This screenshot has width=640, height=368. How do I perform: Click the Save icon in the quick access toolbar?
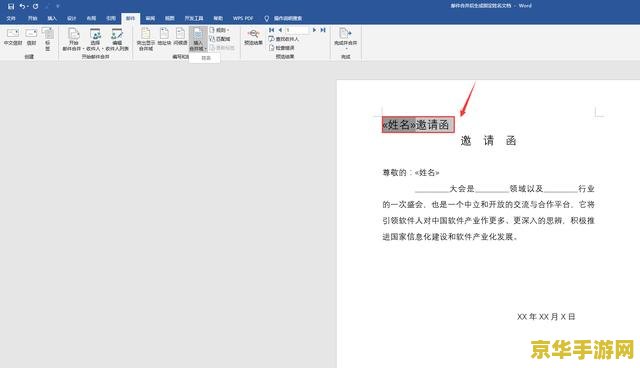pos(11,6)
